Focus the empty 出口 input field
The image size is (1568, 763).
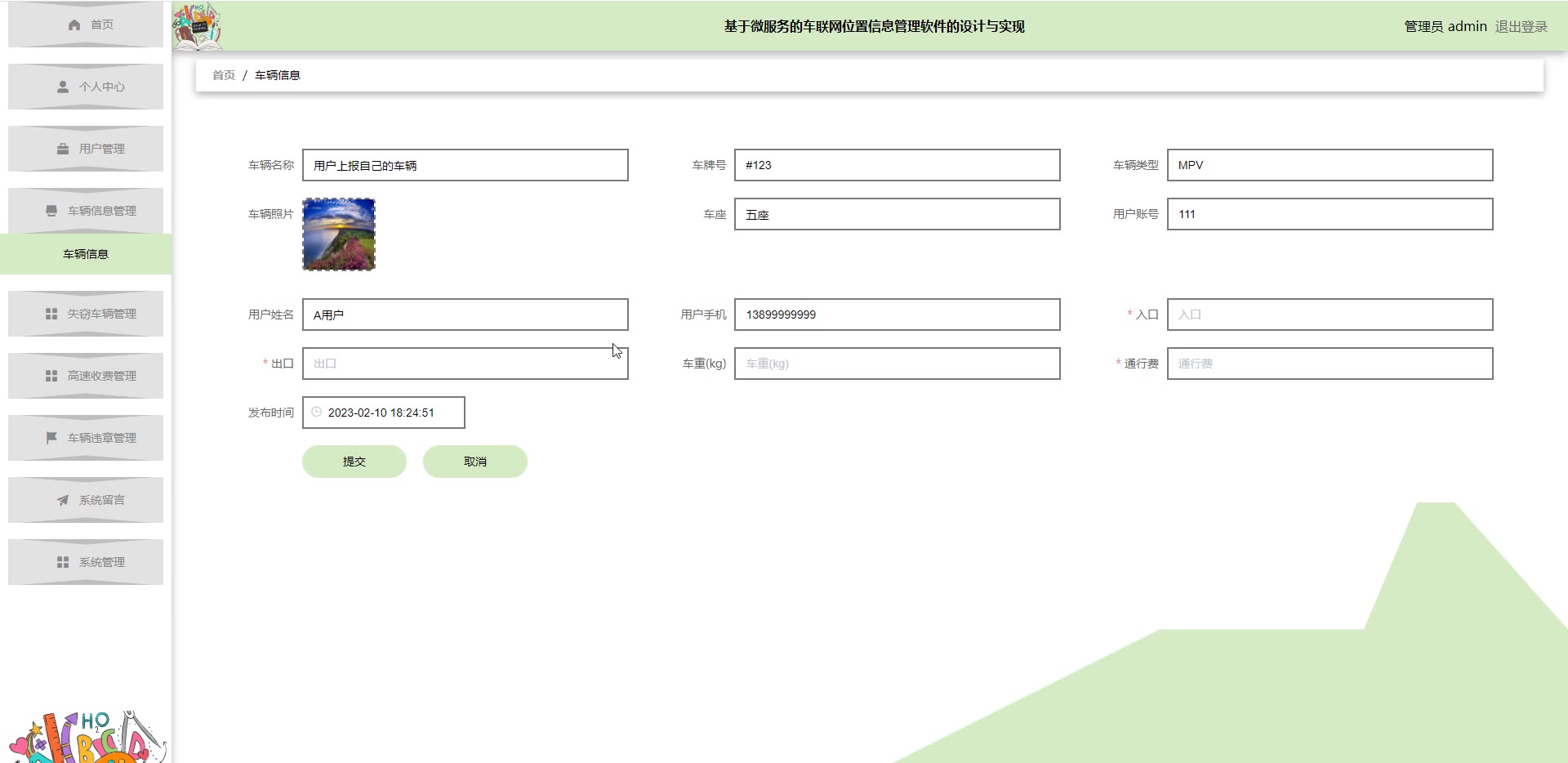click(x=465, y=364)
